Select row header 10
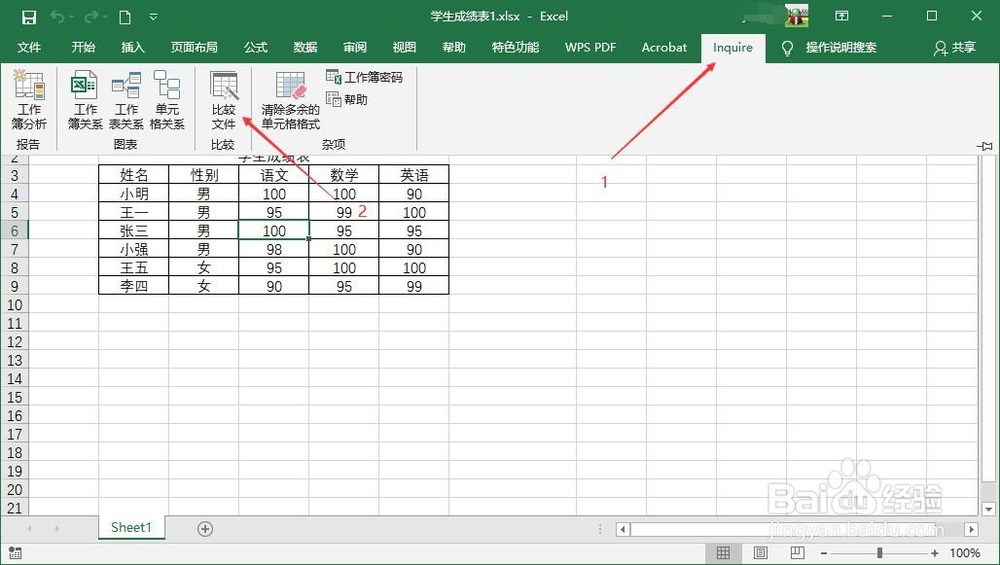Viewport: 1000px width, 565px height. 14,305
